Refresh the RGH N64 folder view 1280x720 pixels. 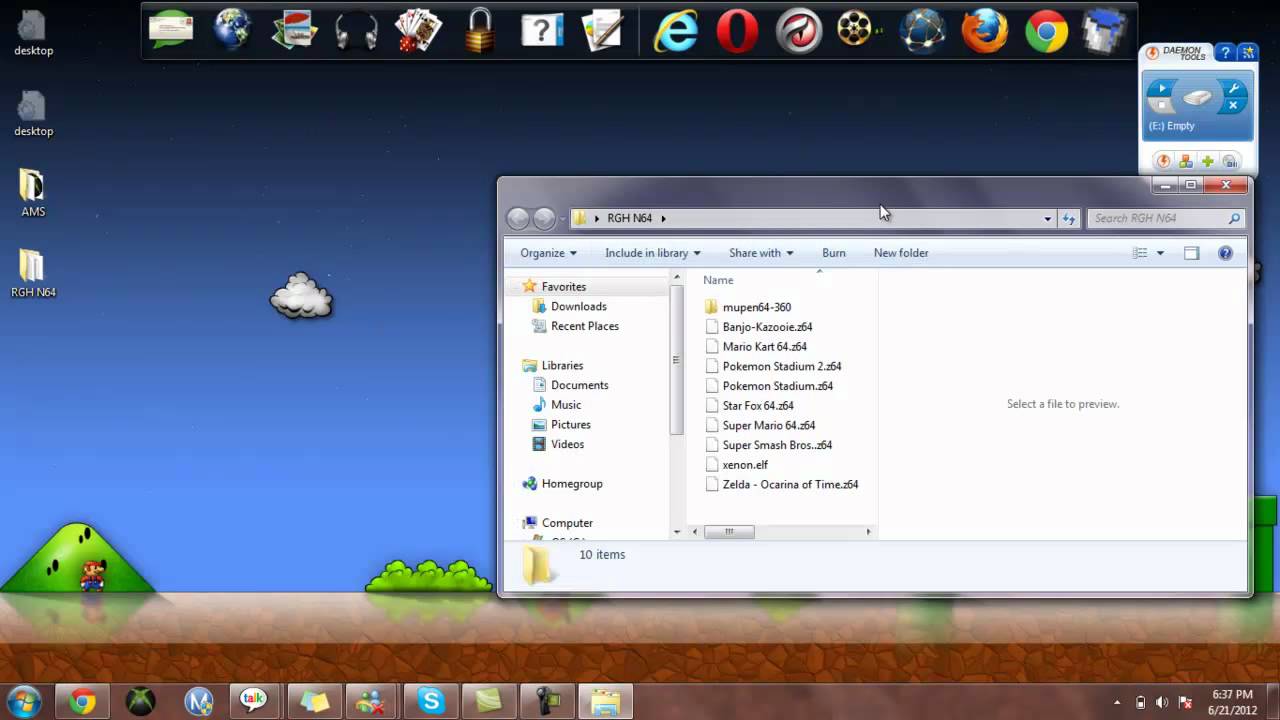pyautogui.click(x=1069, y=218)
